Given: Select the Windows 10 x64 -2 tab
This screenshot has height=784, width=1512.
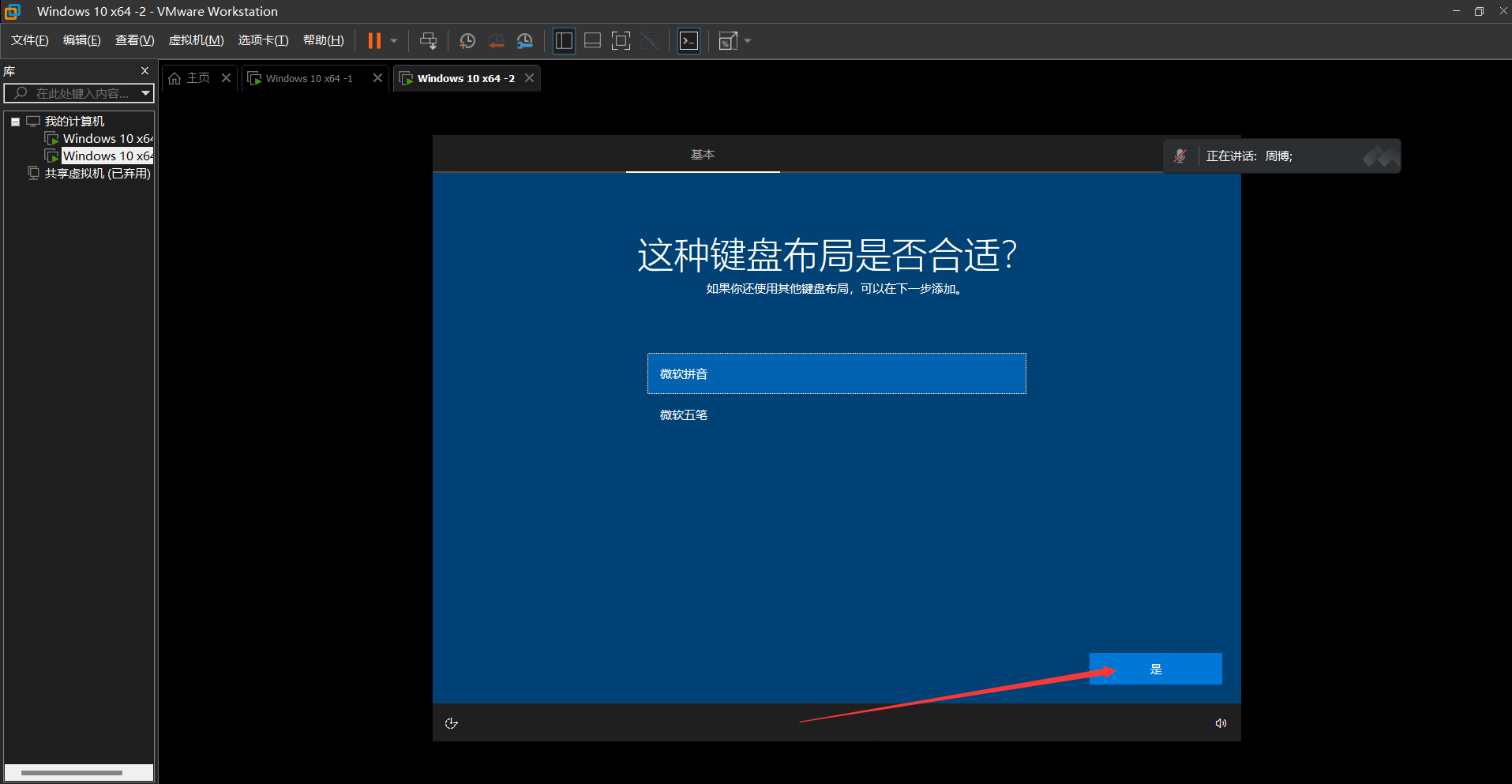Looking at the screenshot, I should tap(466, 78).
